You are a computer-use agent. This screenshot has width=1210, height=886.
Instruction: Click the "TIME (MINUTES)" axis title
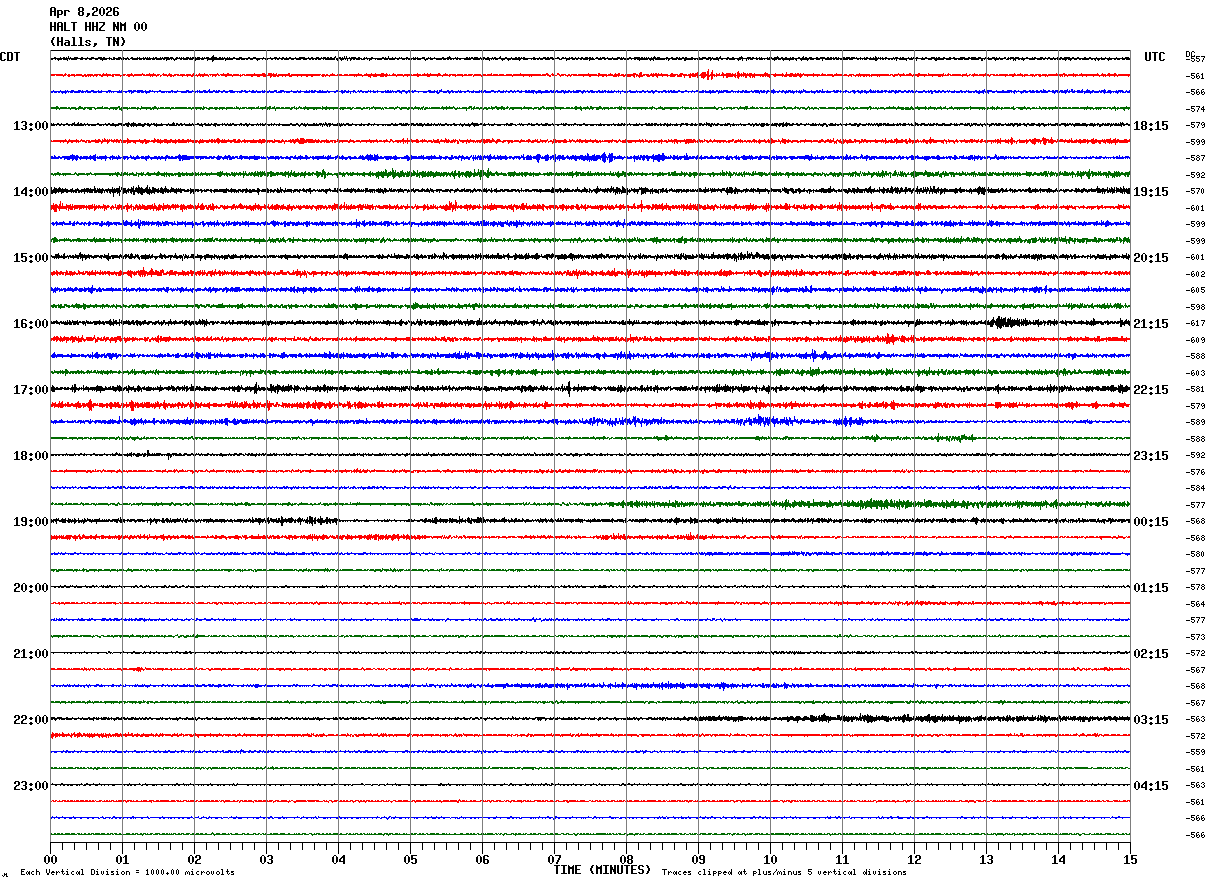click(602, 870)
